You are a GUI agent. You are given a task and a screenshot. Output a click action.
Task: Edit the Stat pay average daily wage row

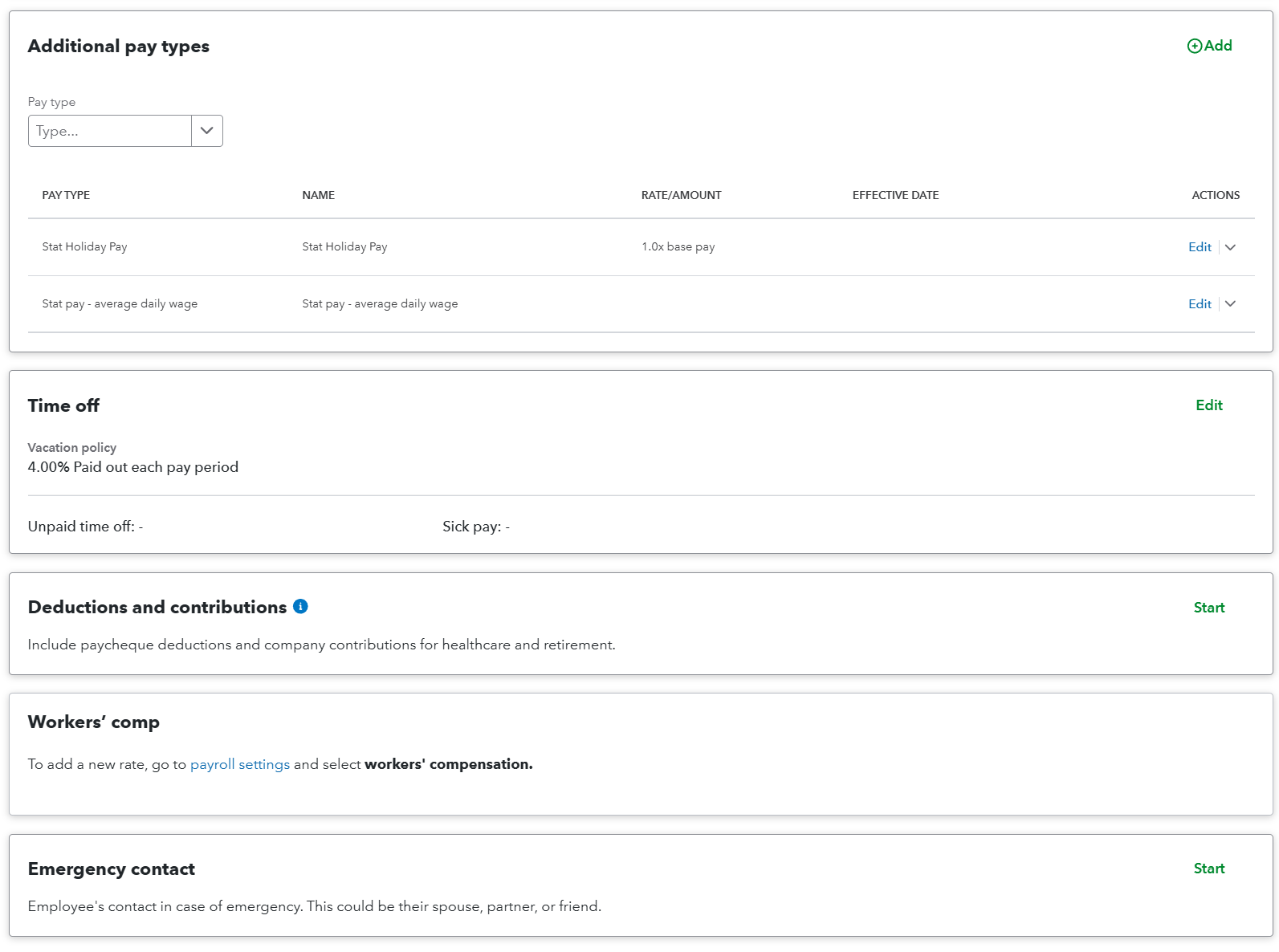click(x=1199, y=304)
